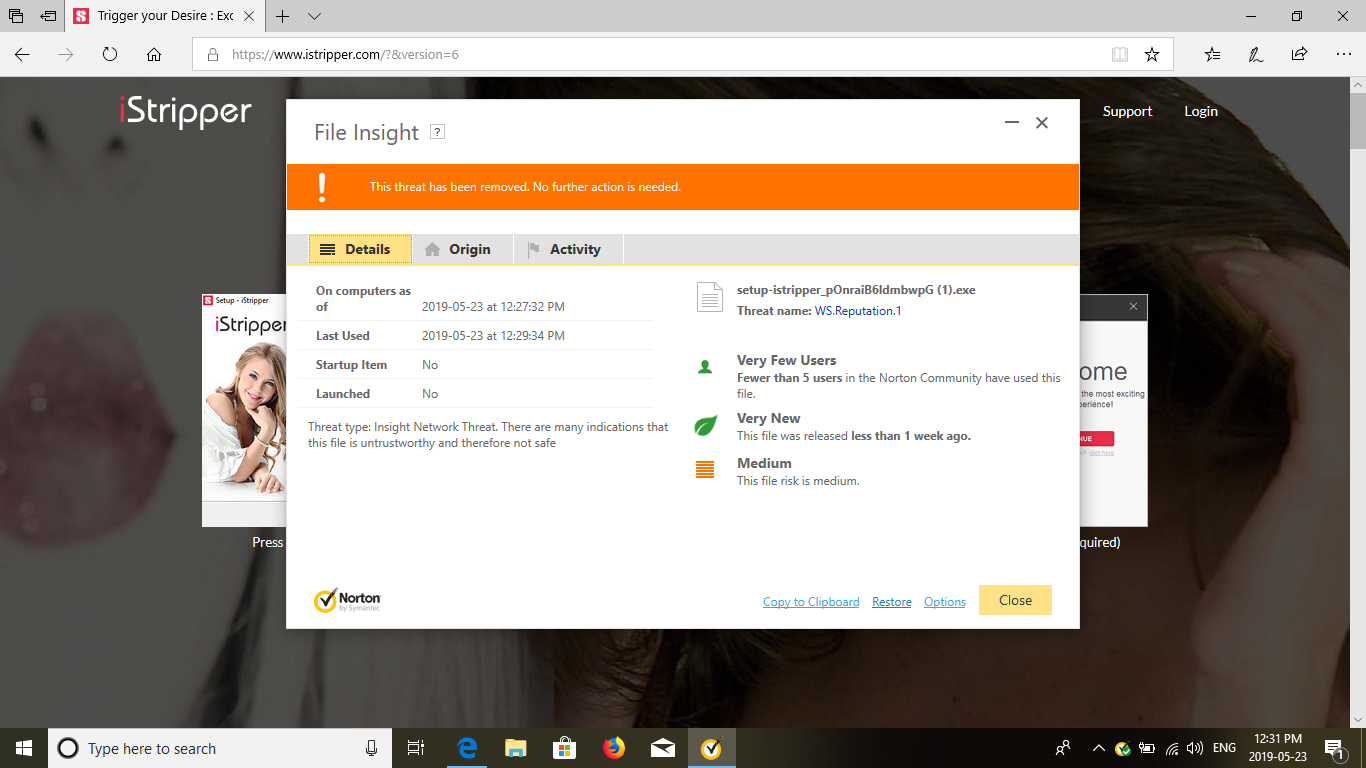The image size is (1366, 768).
Task: Open a new Edge tab
Action: (283, 17)
